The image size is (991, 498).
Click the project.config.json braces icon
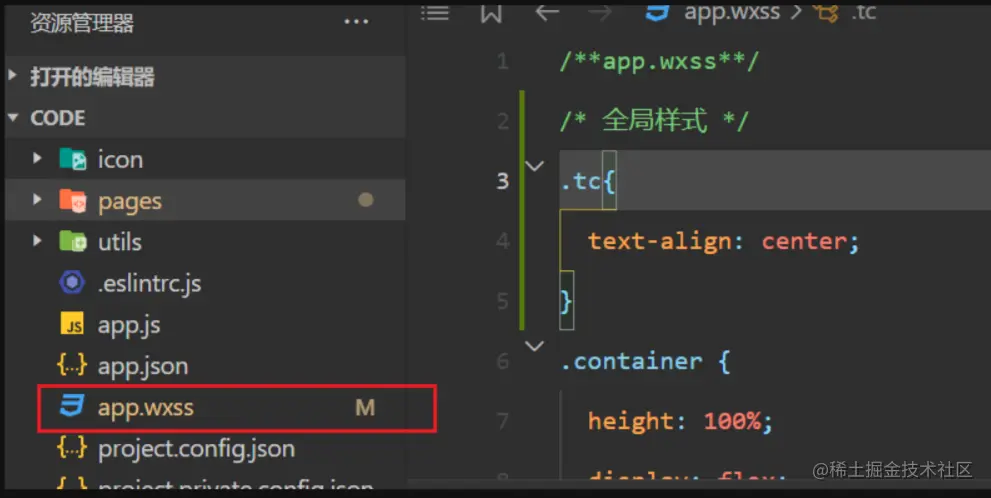[71, 448]
